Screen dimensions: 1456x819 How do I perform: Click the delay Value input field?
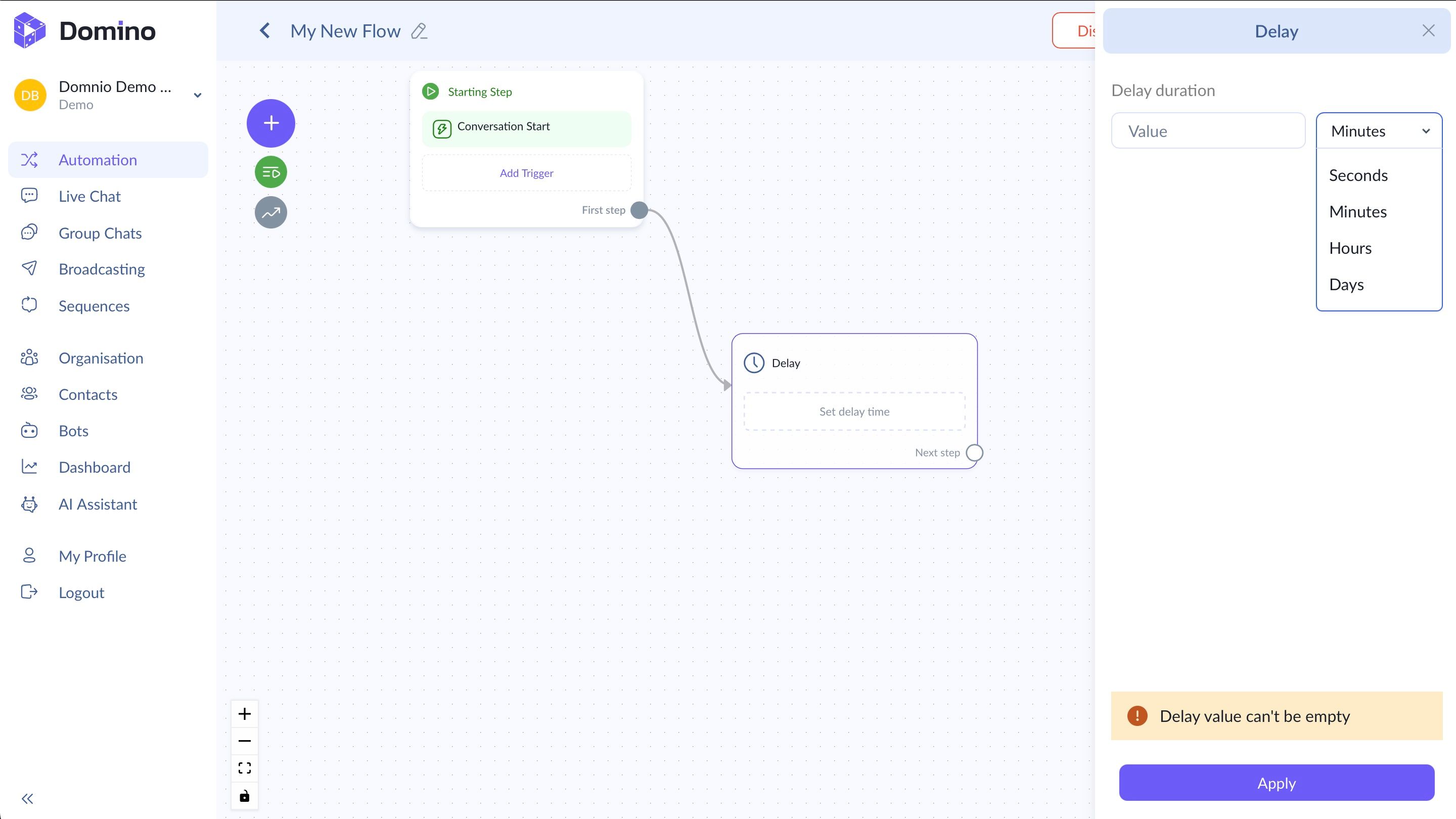tap(1208, 131)
